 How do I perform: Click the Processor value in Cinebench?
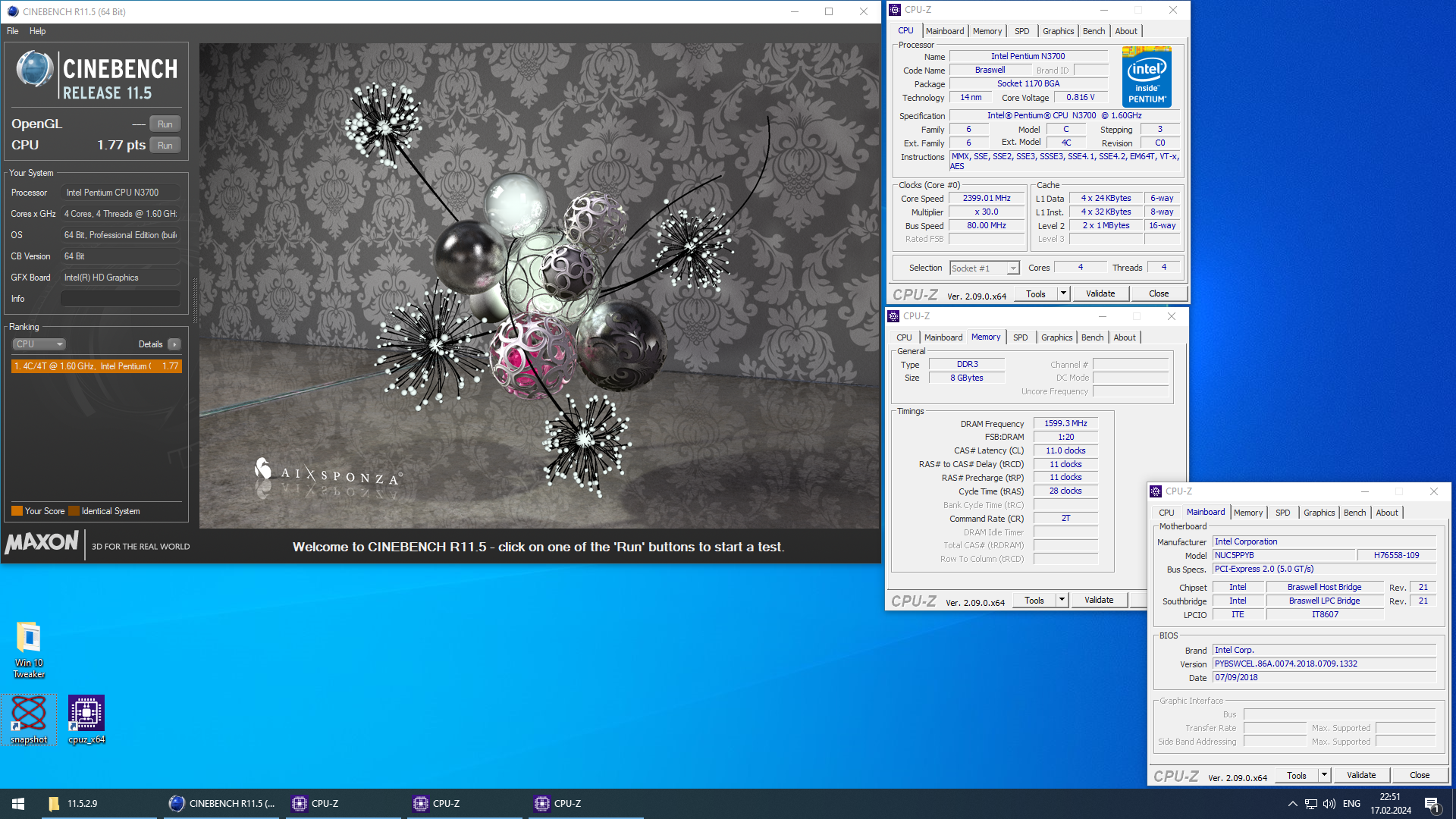click(x=121, y=193)
